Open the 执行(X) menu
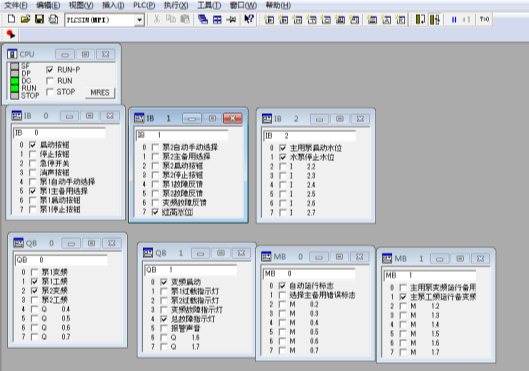 pyautogui.click(x=176, y=5)
